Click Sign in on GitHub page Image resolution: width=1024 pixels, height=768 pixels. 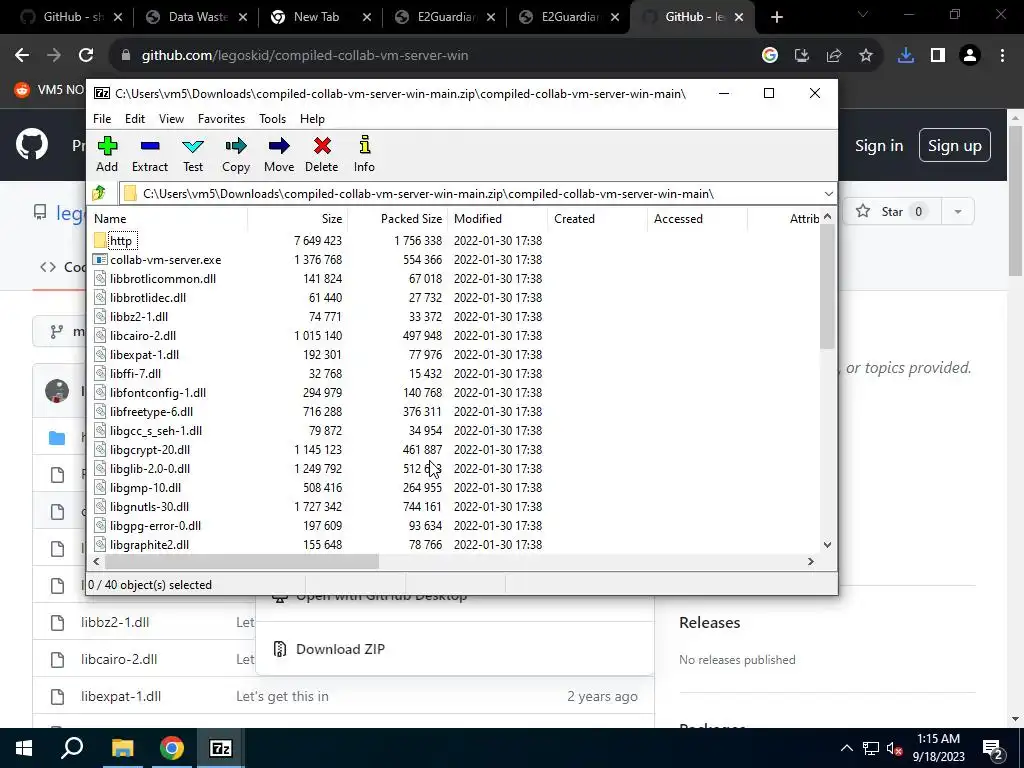point(879,146)
